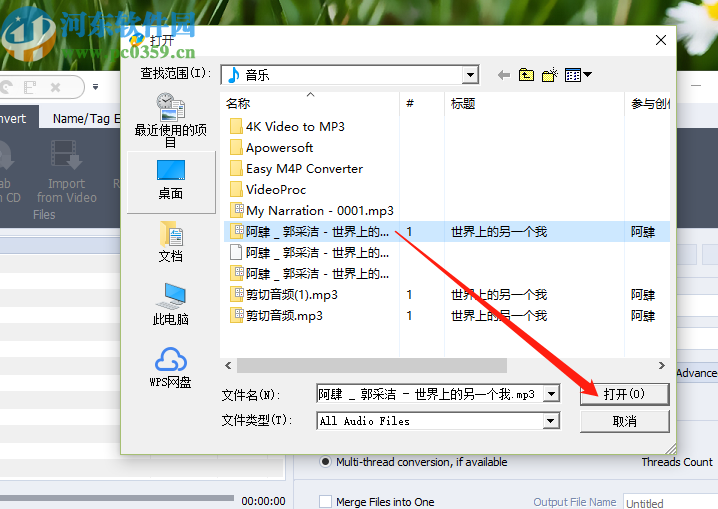Open This PC (此电脑) in sidebar
Image resolution: width=718 pixels, height=509 pixels.
170,304
